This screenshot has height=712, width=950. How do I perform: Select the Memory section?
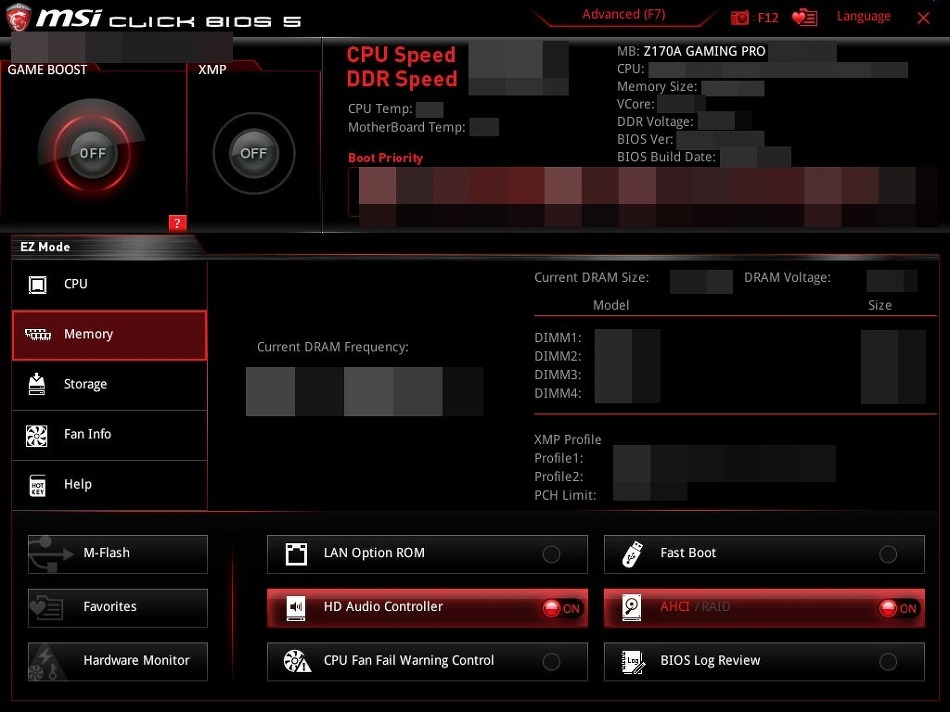point(109,335)
